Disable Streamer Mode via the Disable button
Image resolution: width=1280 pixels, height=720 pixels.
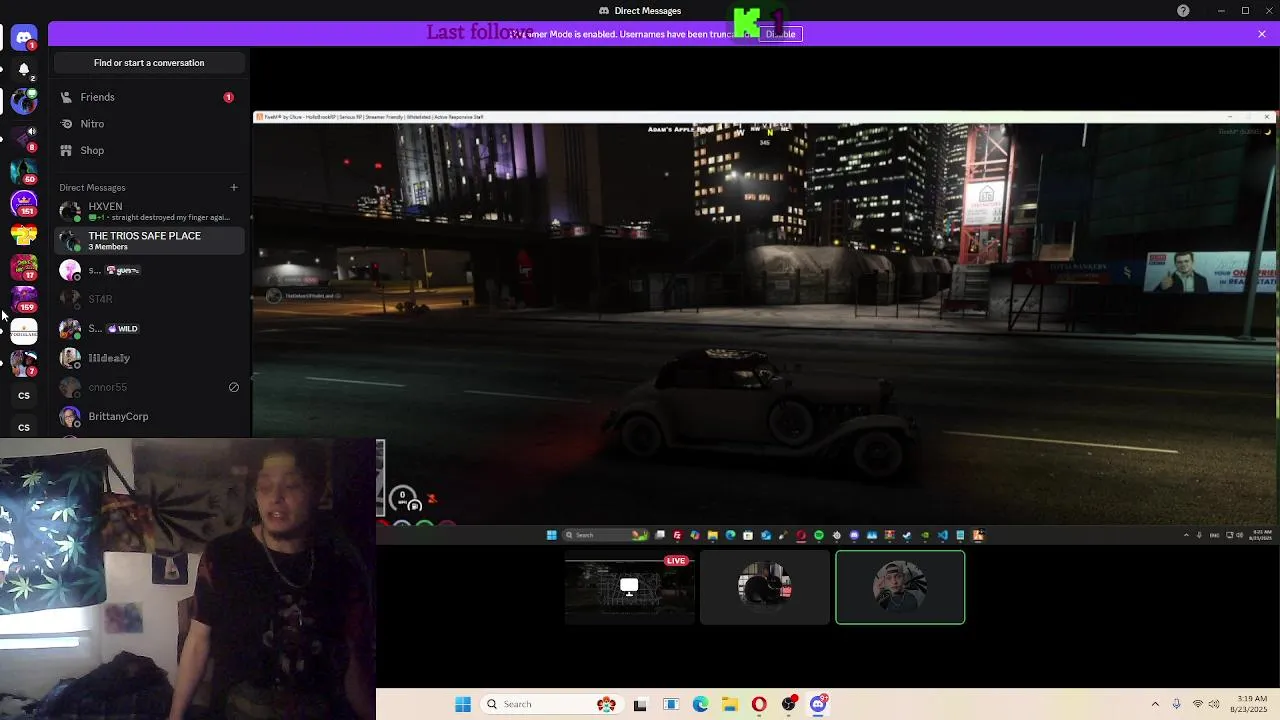pos(780,34)
